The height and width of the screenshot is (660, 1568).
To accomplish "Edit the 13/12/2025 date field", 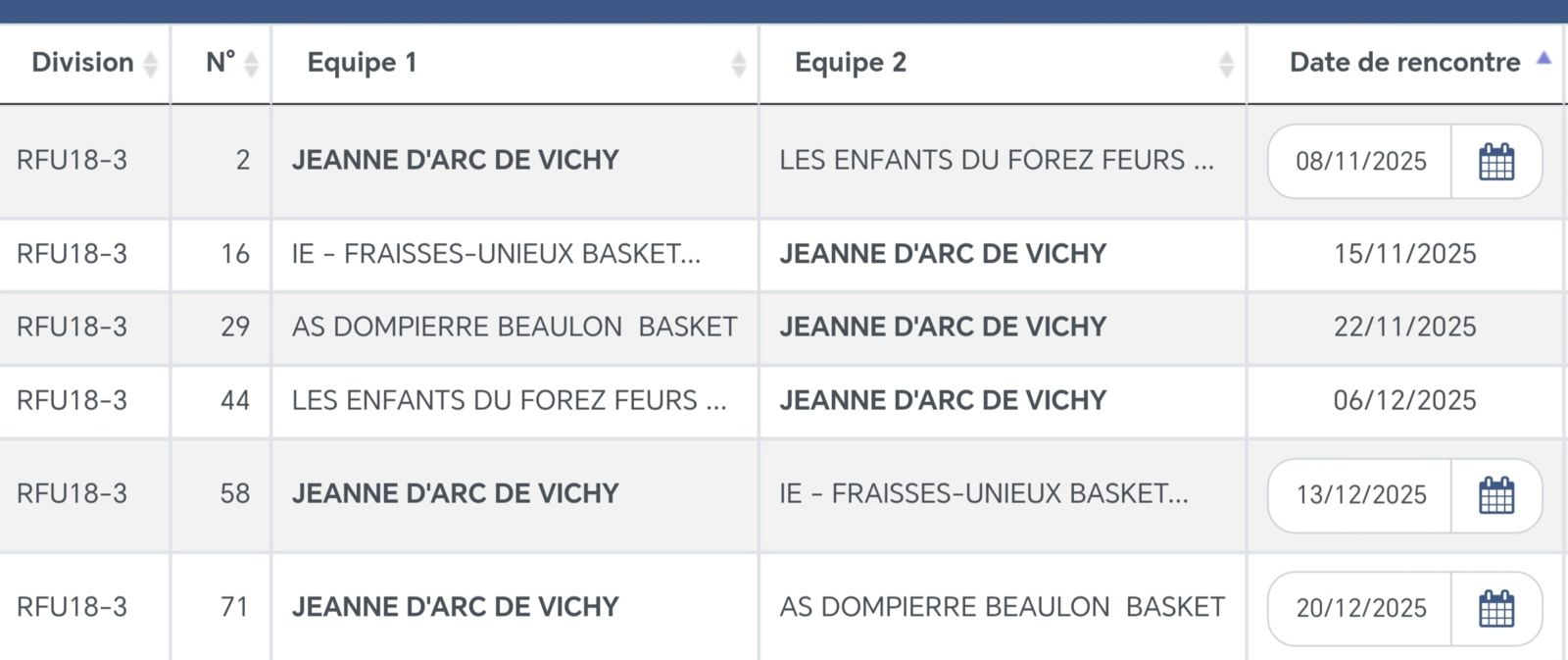I will point(1360,495).
